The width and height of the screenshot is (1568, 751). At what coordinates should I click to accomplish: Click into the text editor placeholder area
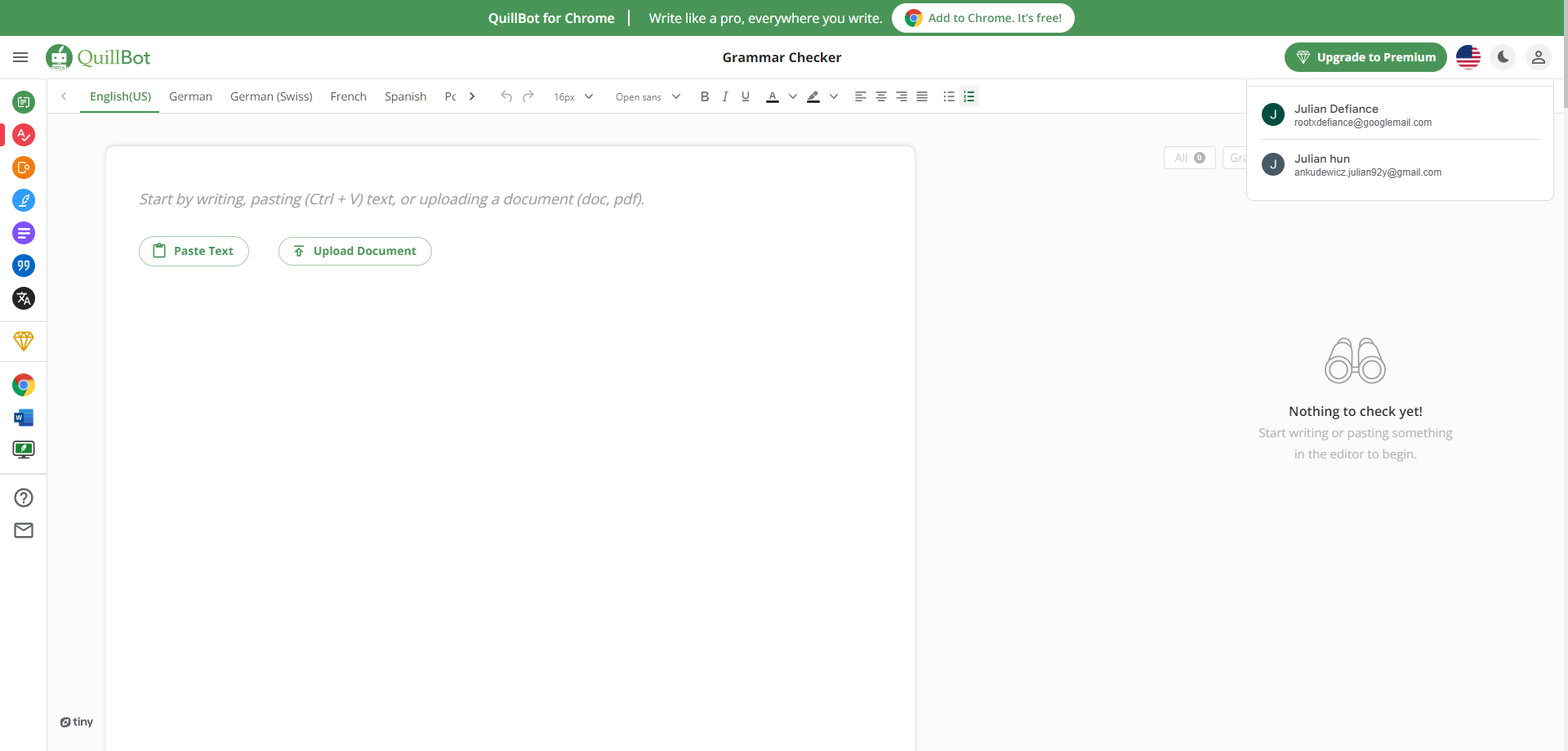pos(392,199)
